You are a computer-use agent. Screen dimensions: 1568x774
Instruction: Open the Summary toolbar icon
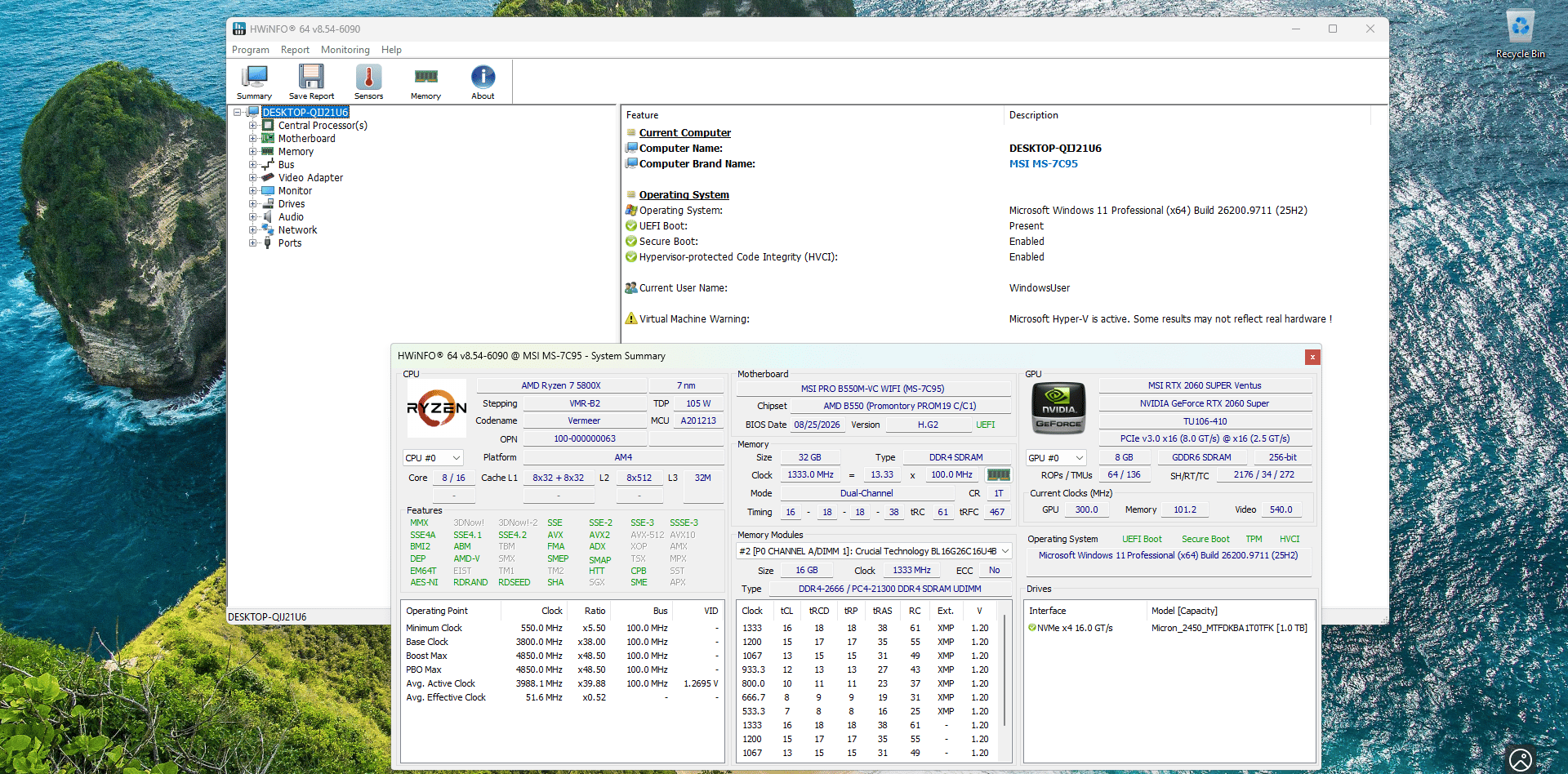(254, 82)
